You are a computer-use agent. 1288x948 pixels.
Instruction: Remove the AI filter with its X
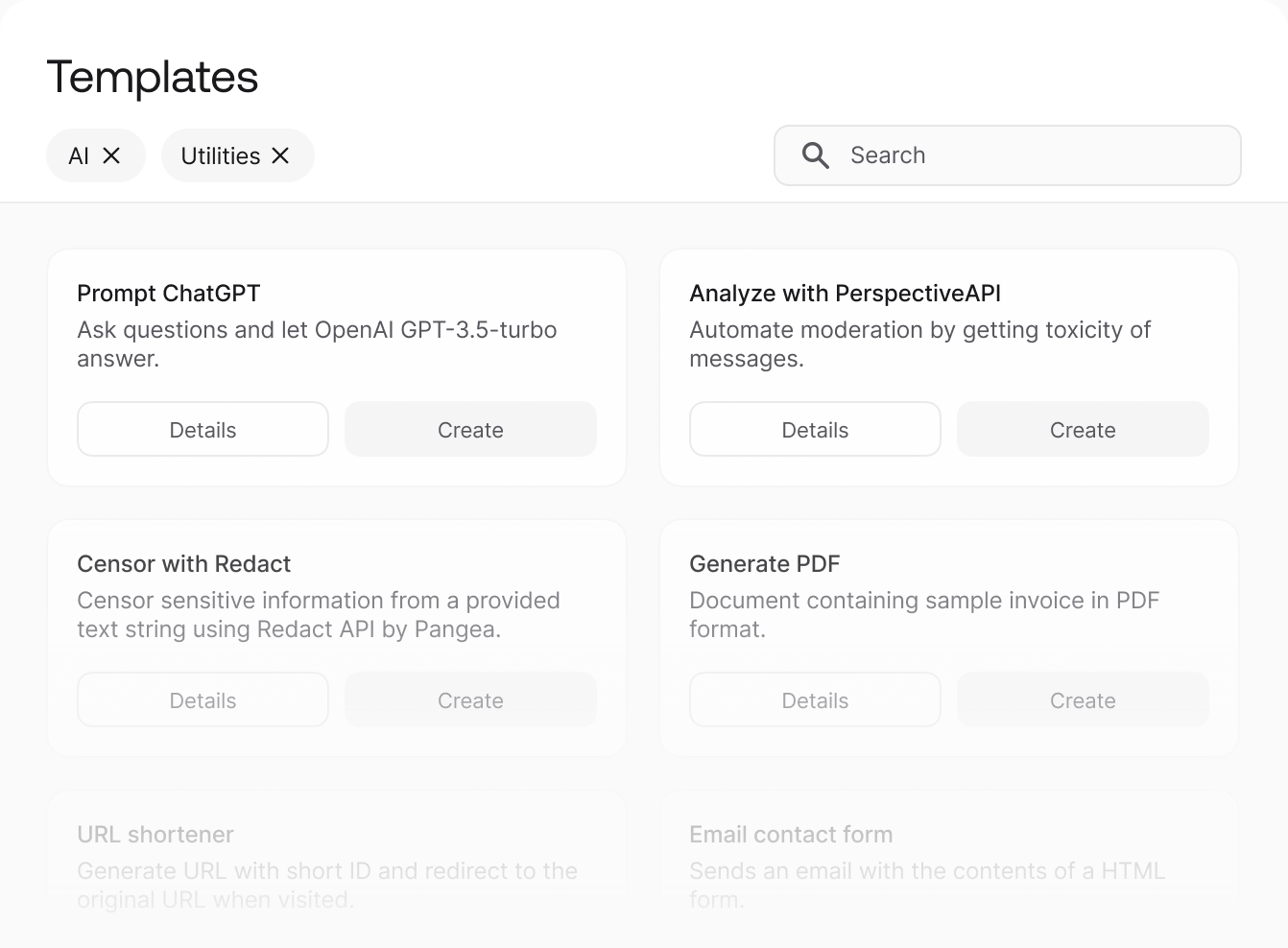click(111, 155)
